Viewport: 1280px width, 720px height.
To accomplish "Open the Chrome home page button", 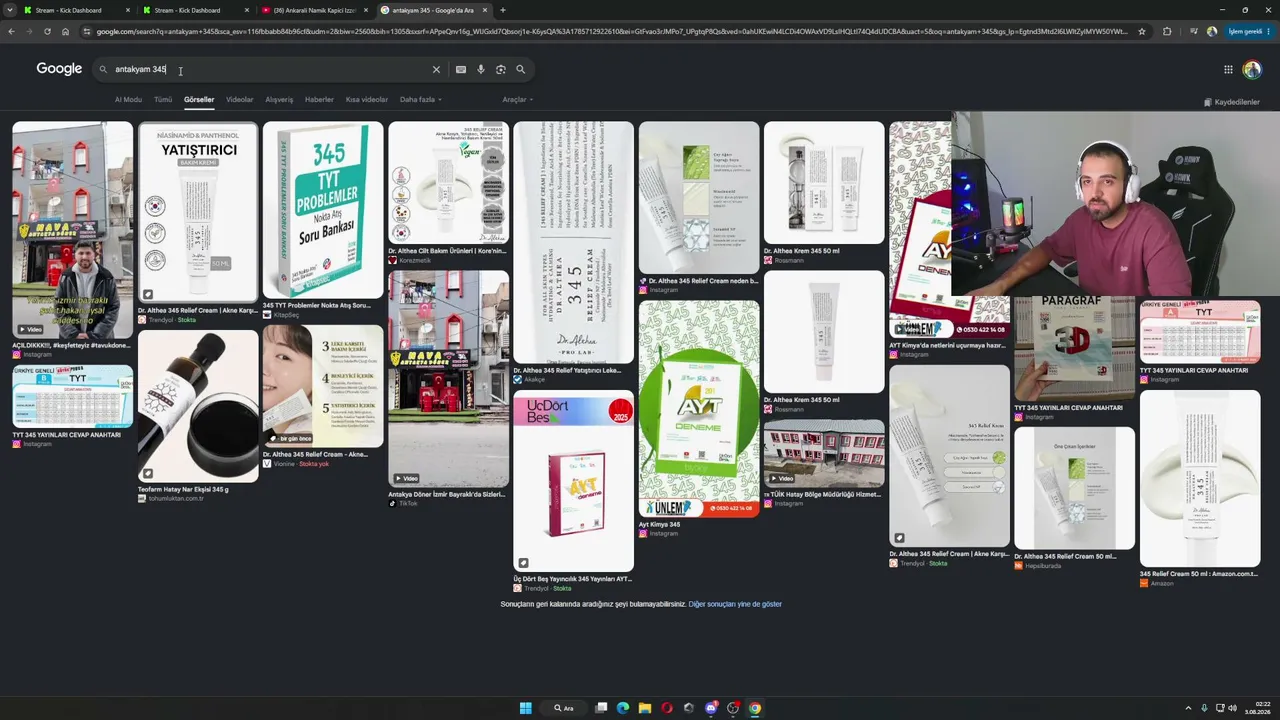I will (x=65, y=31).
